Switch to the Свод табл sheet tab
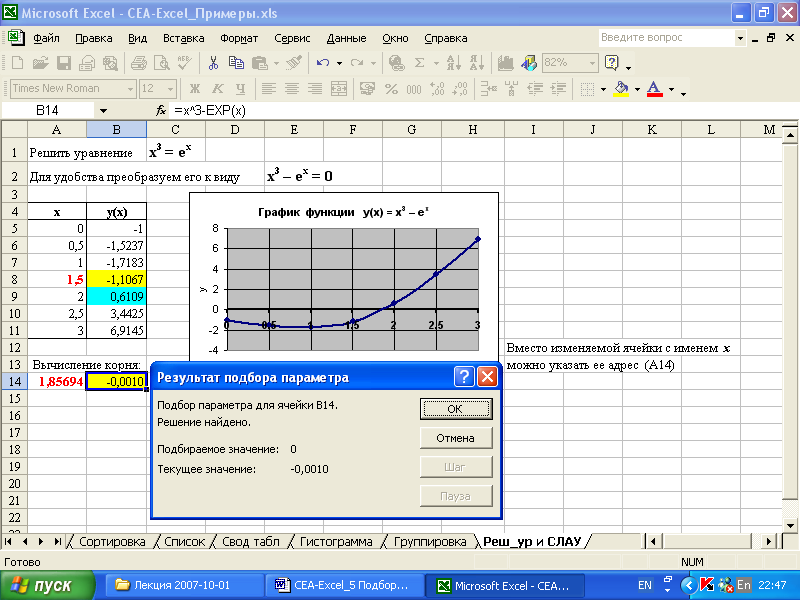This screenshot has height=600, width=800. [x=251, y=541]
